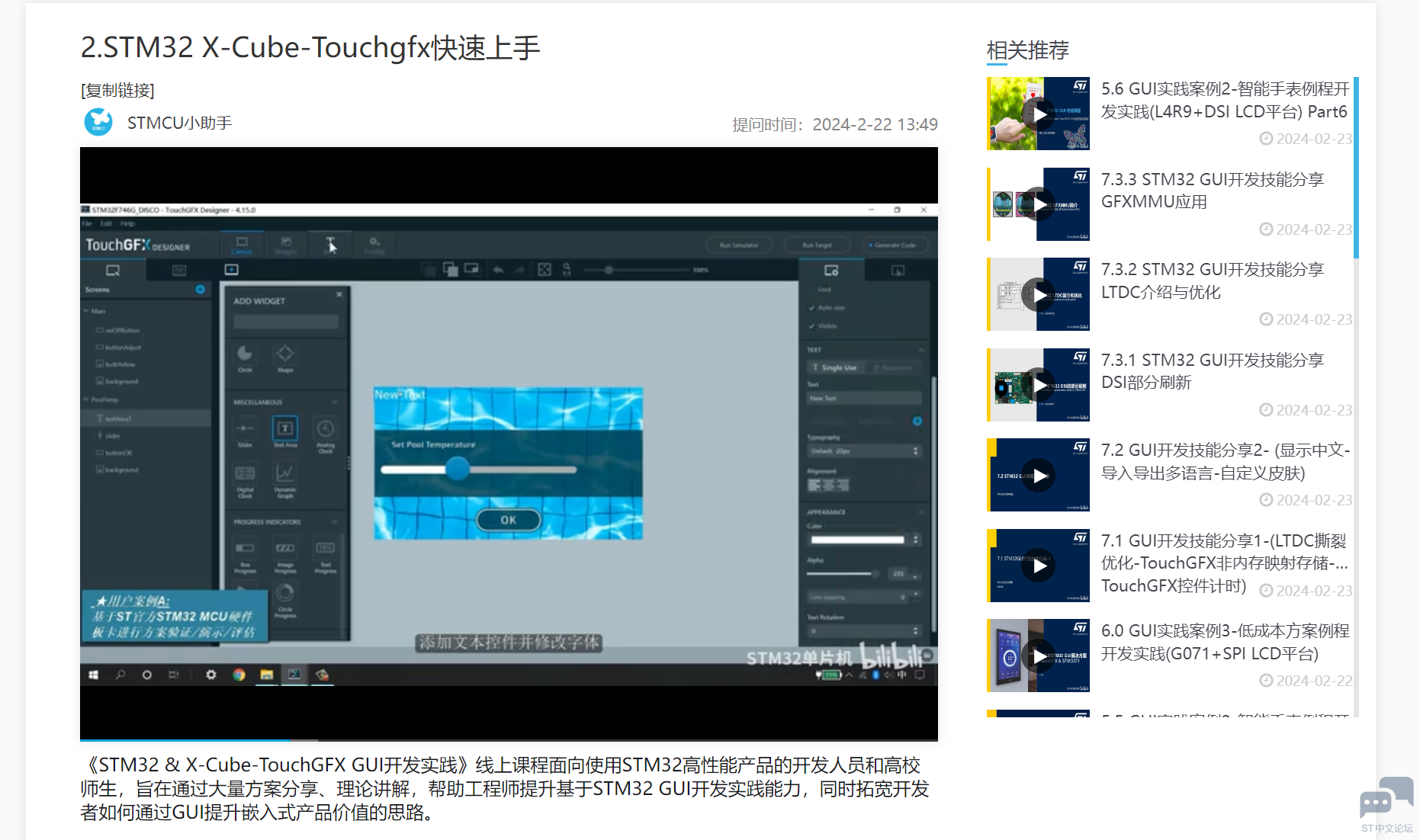Start the 7.3.2 LTDC介绍与优化 video play icon

(1039, 294)
